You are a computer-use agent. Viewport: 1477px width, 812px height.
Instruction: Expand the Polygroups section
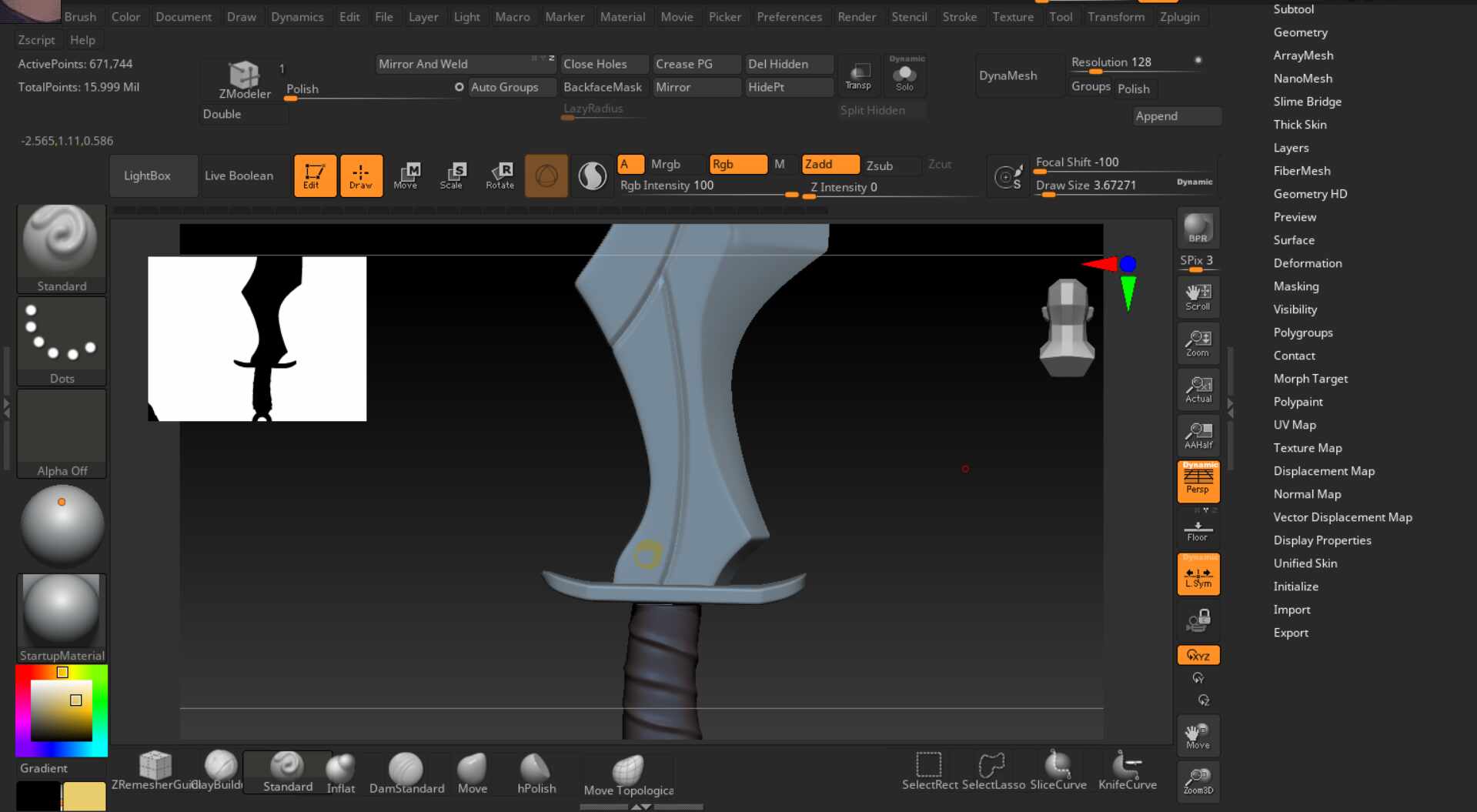pos(1302,332)
